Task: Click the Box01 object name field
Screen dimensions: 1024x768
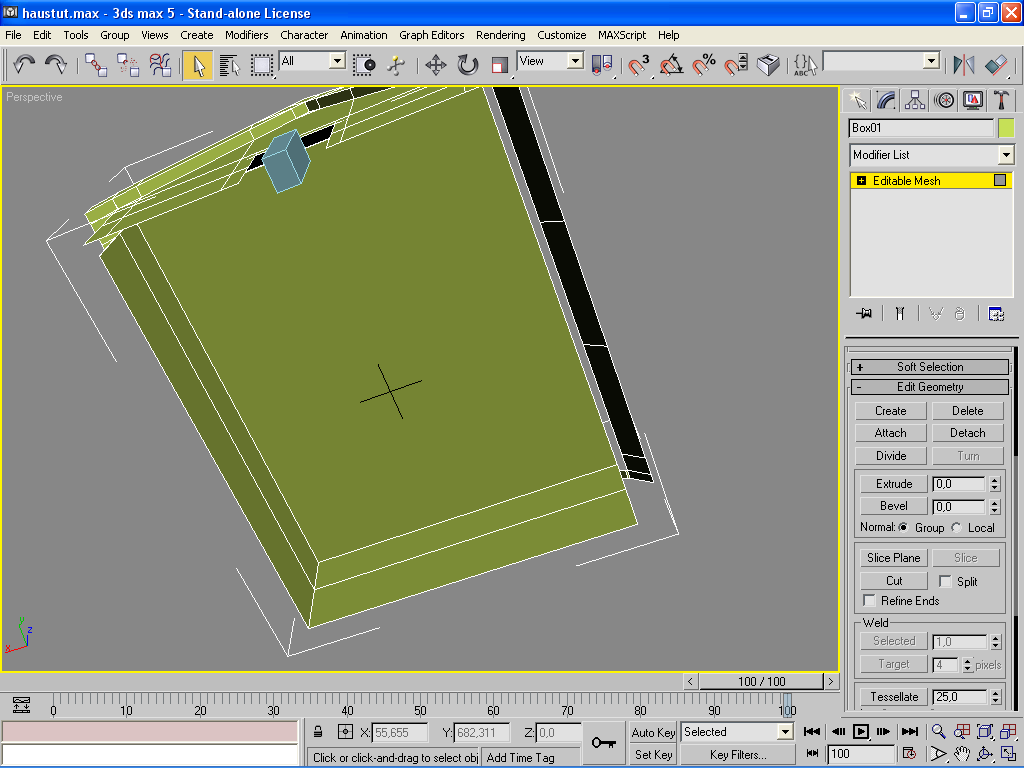Action: 920,128
